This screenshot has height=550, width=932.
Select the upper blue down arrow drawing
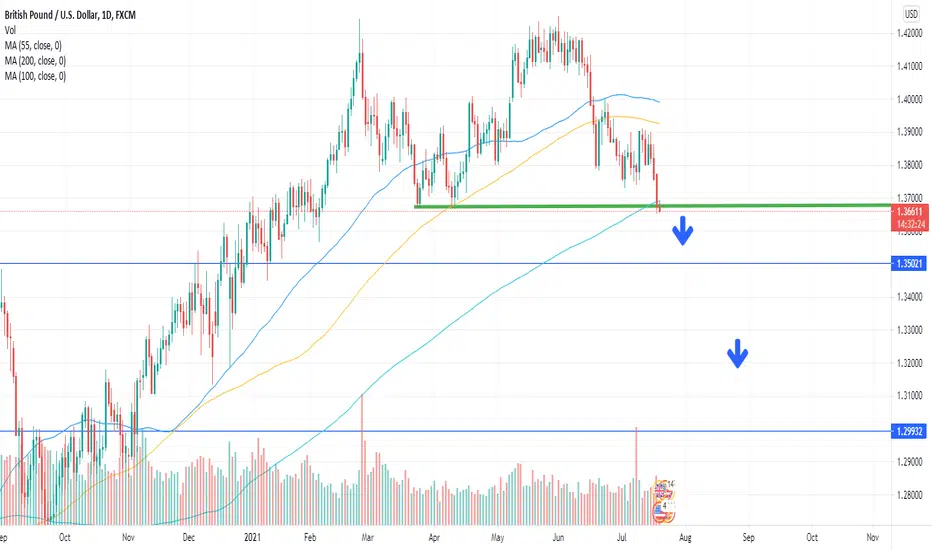(x=682, y=231)
